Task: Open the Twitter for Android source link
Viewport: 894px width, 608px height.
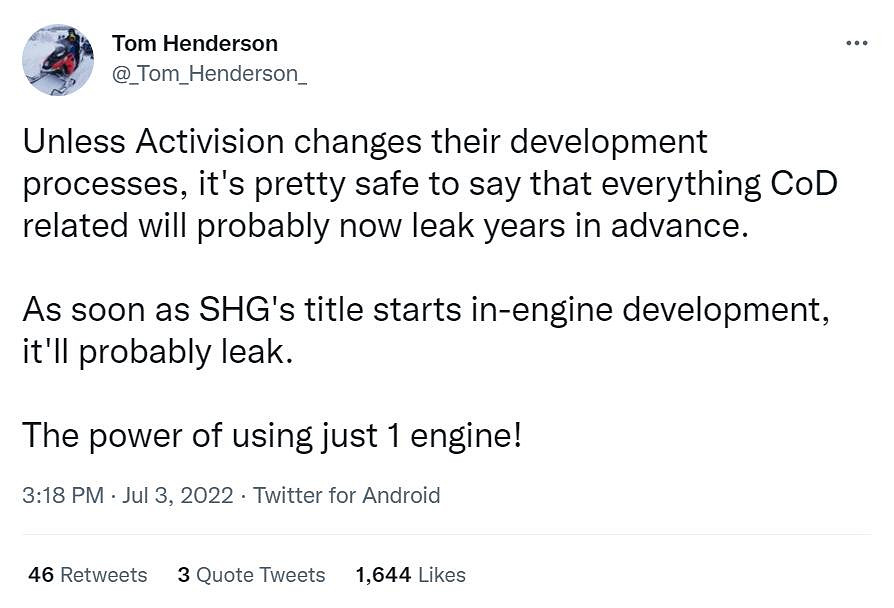Action: (346, 495)
